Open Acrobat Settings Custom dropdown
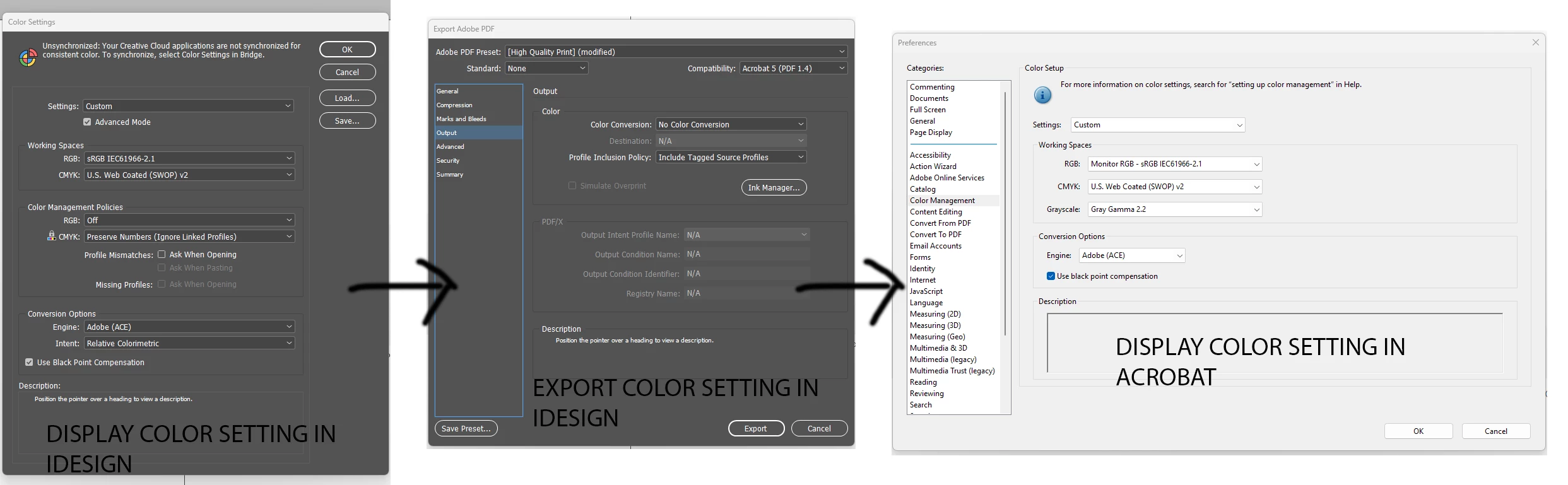This screenshot has width=1568, height=485. point(1158,125)
